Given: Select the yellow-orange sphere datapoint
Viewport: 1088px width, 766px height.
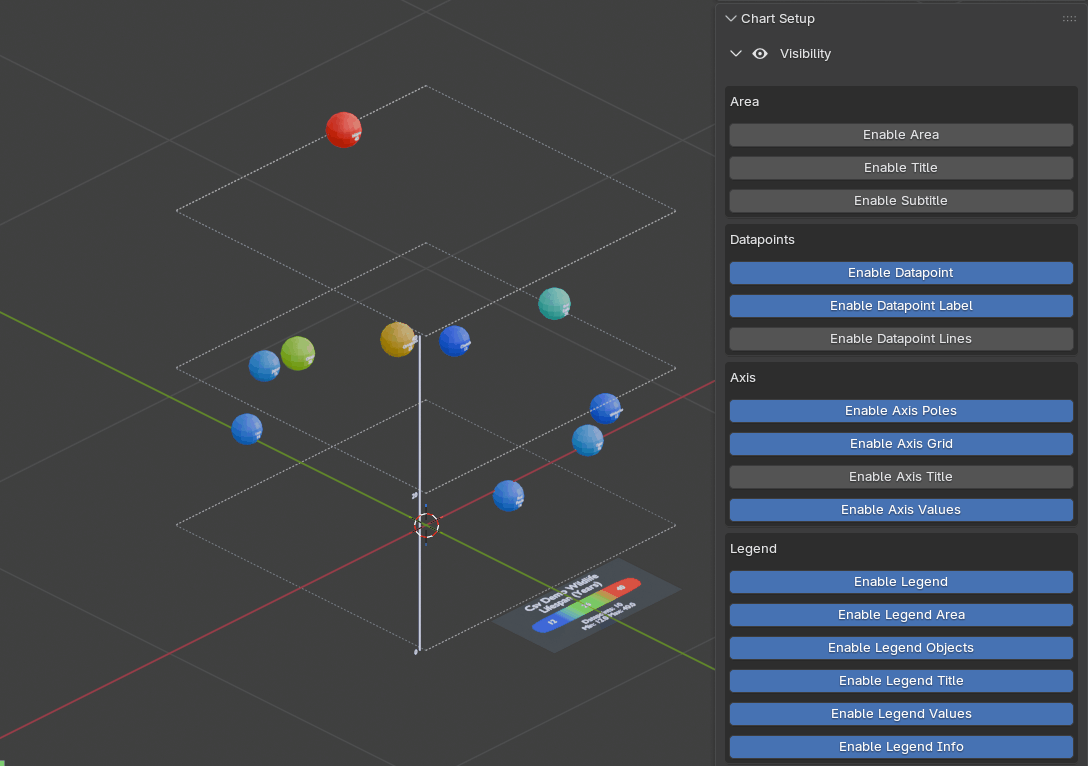Looking at the screenshot, I should pos(397,339).
